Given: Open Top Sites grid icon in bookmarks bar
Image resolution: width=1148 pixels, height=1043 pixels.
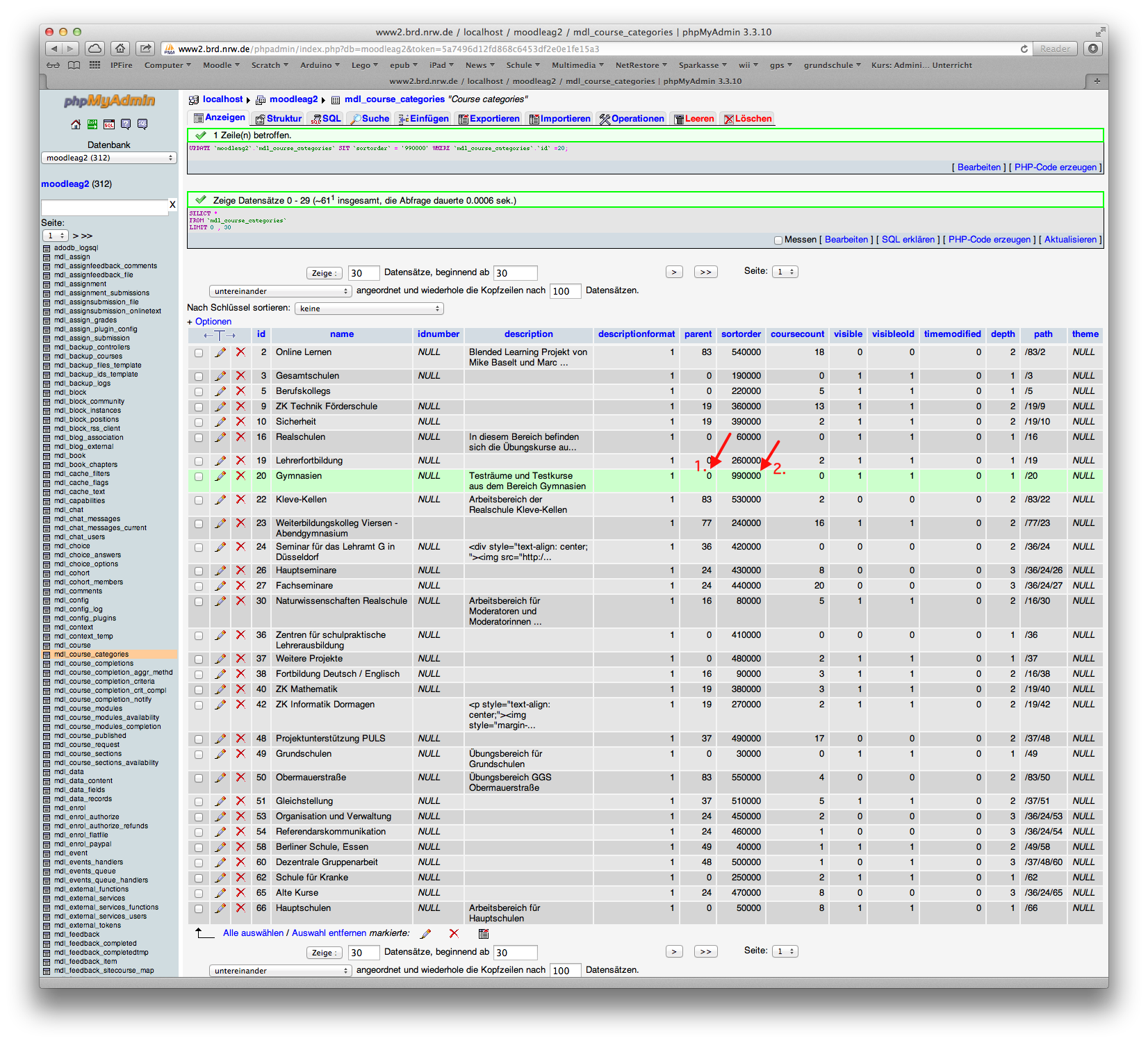Looking at the screenshot, I should (x=95, y=65).
